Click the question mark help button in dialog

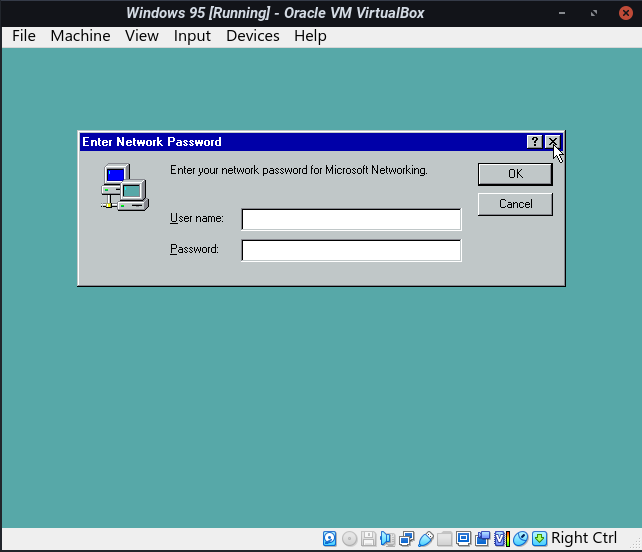[x=535, y=142]
